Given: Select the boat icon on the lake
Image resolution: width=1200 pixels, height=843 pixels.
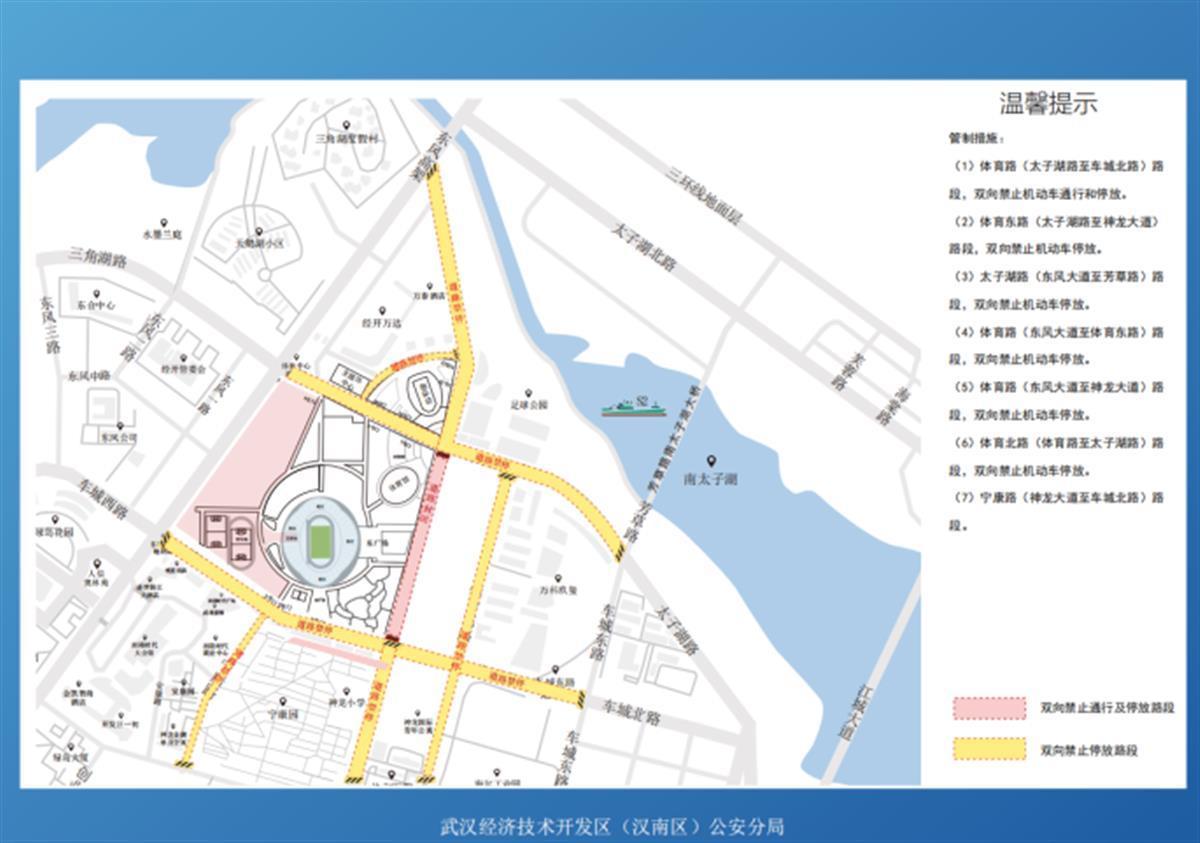Looking at the screenshot, I should (x=634, y=406).
